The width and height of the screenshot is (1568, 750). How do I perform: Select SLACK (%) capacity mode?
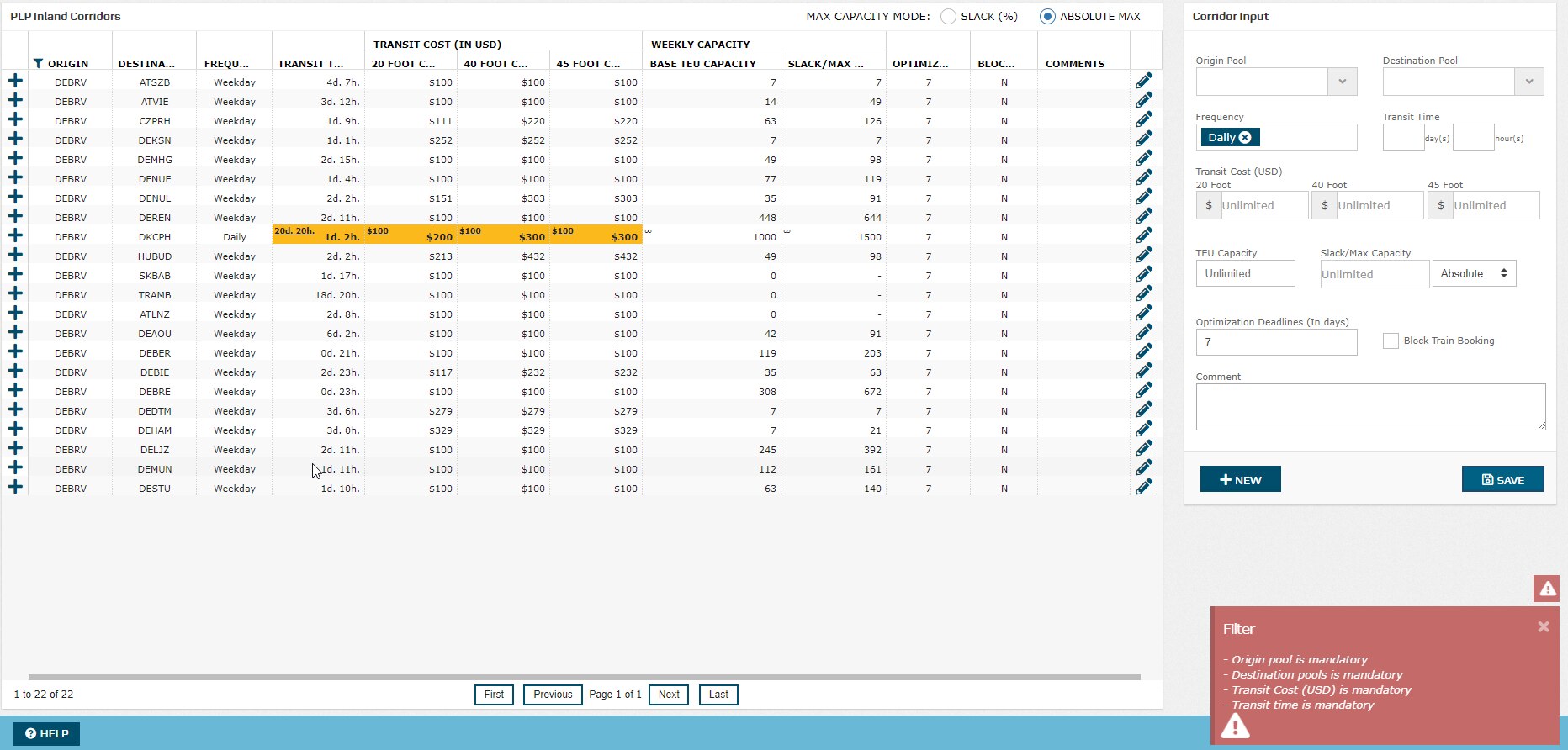948,17
